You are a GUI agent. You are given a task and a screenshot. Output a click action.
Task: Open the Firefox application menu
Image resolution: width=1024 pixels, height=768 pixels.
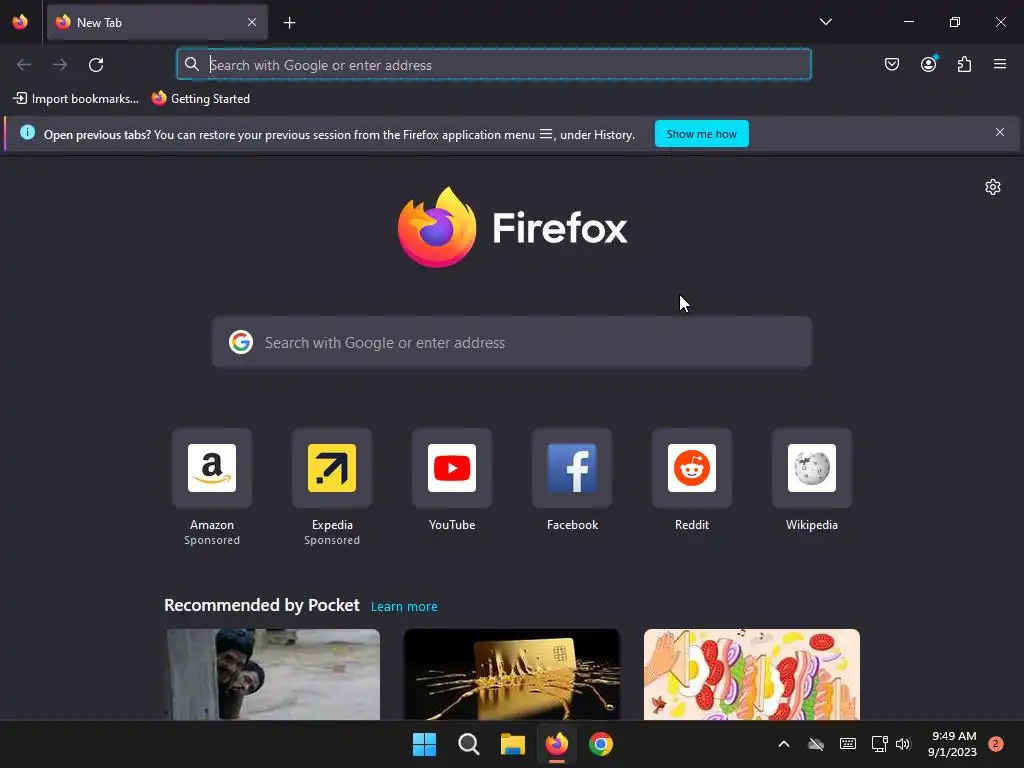pos(999,64)
